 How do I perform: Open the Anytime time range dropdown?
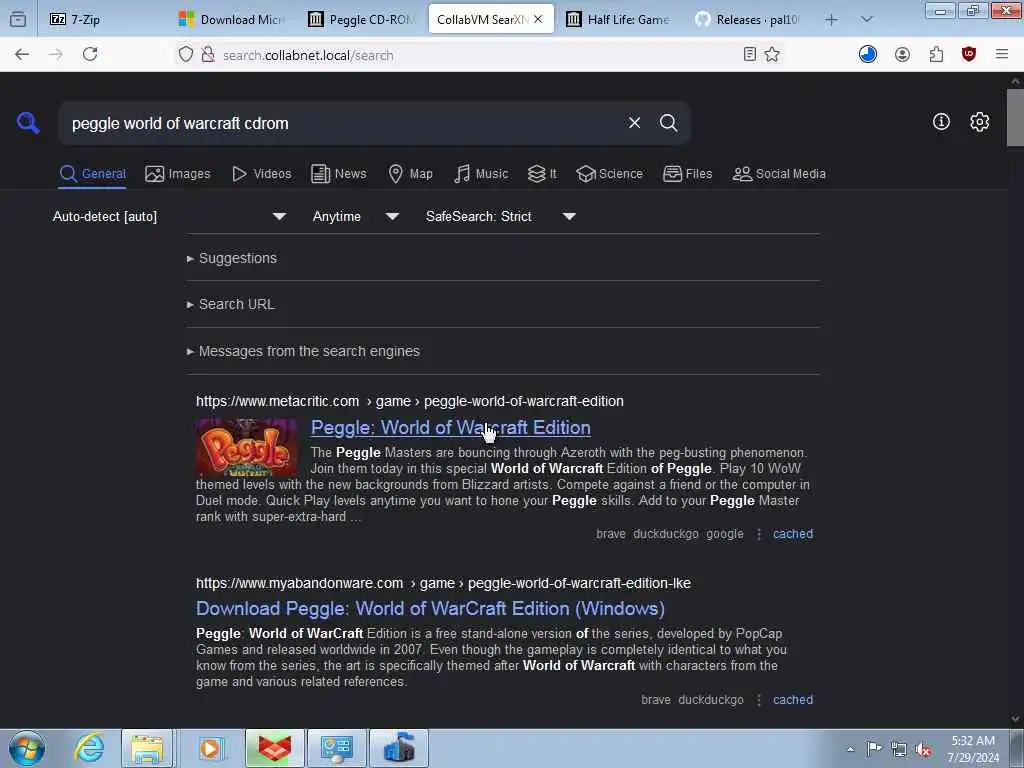point(356,216)
